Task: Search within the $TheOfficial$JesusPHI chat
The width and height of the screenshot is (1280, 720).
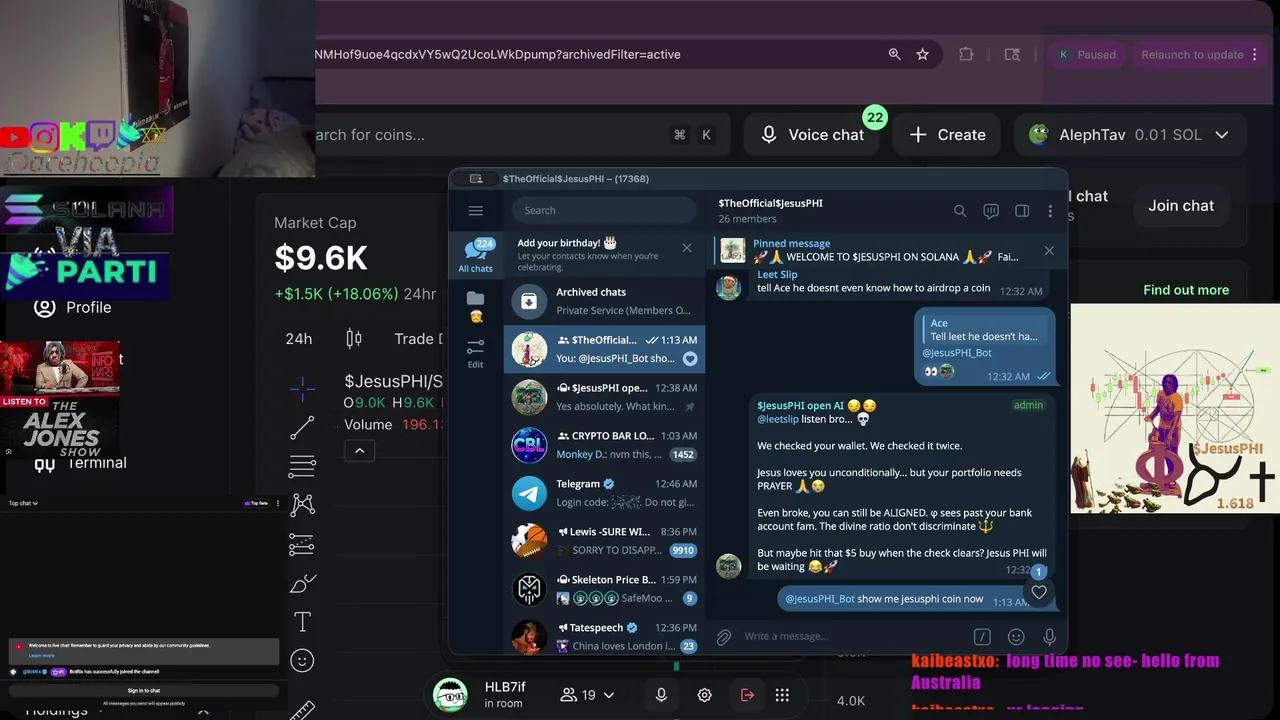Action: point(960,211)
